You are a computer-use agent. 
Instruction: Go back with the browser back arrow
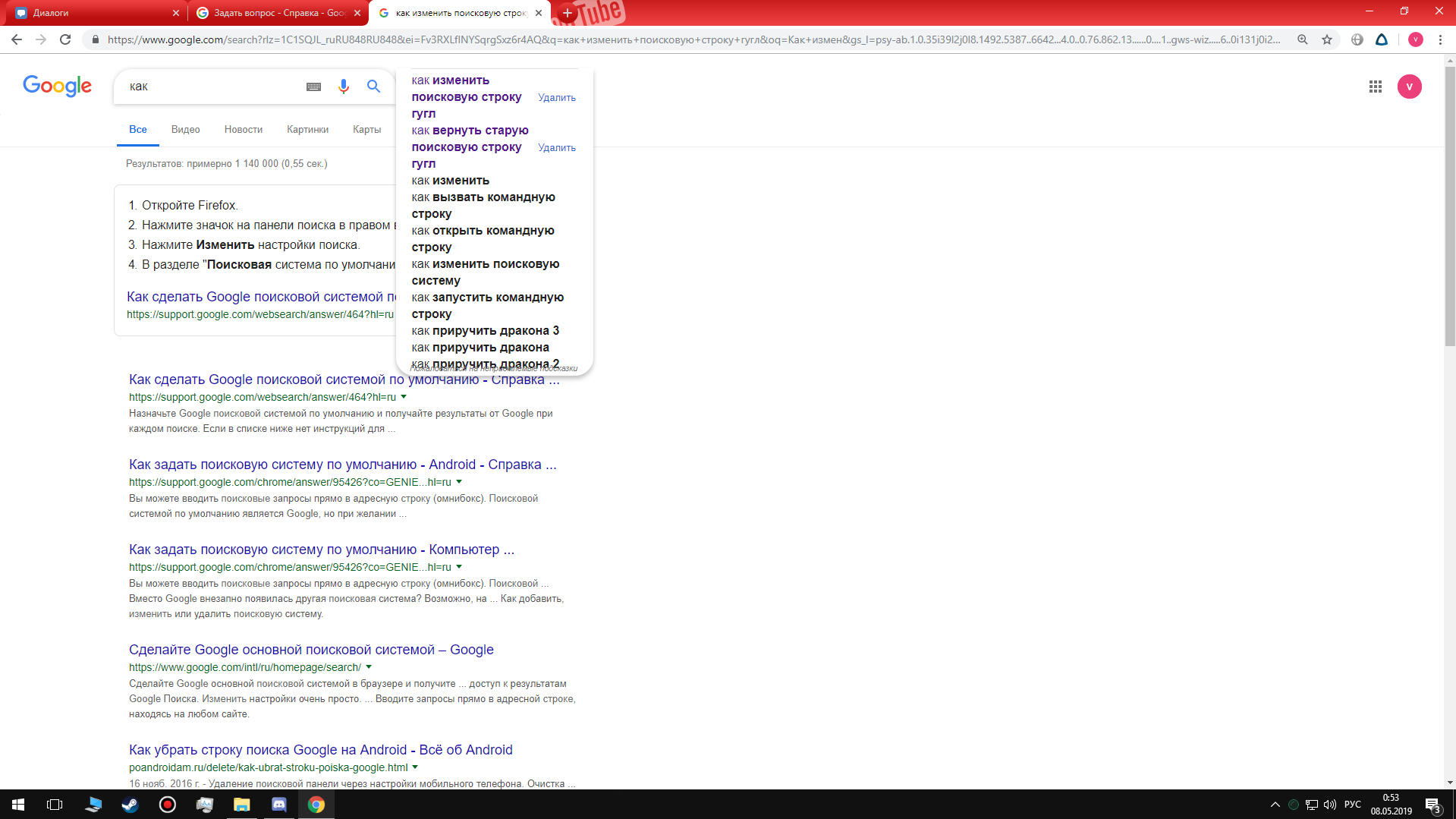pos(17,39)
